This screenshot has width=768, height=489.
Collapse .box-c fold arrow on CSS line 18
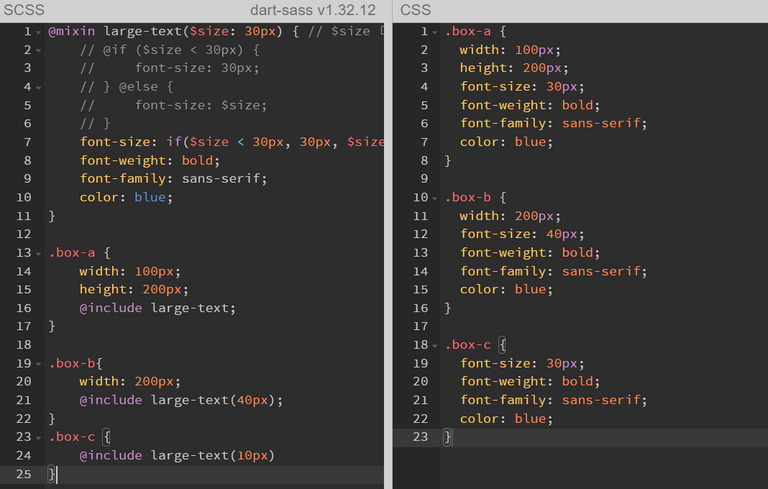point(434,346)
